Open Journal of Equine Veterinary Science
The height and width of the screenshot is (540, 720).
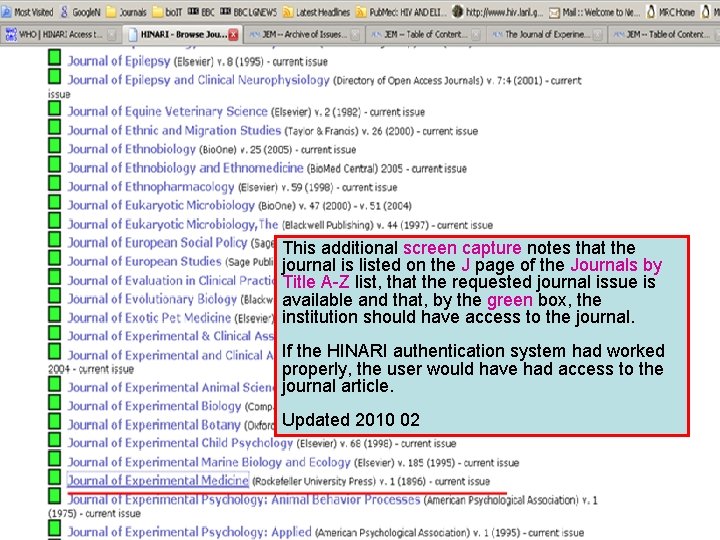168,112
